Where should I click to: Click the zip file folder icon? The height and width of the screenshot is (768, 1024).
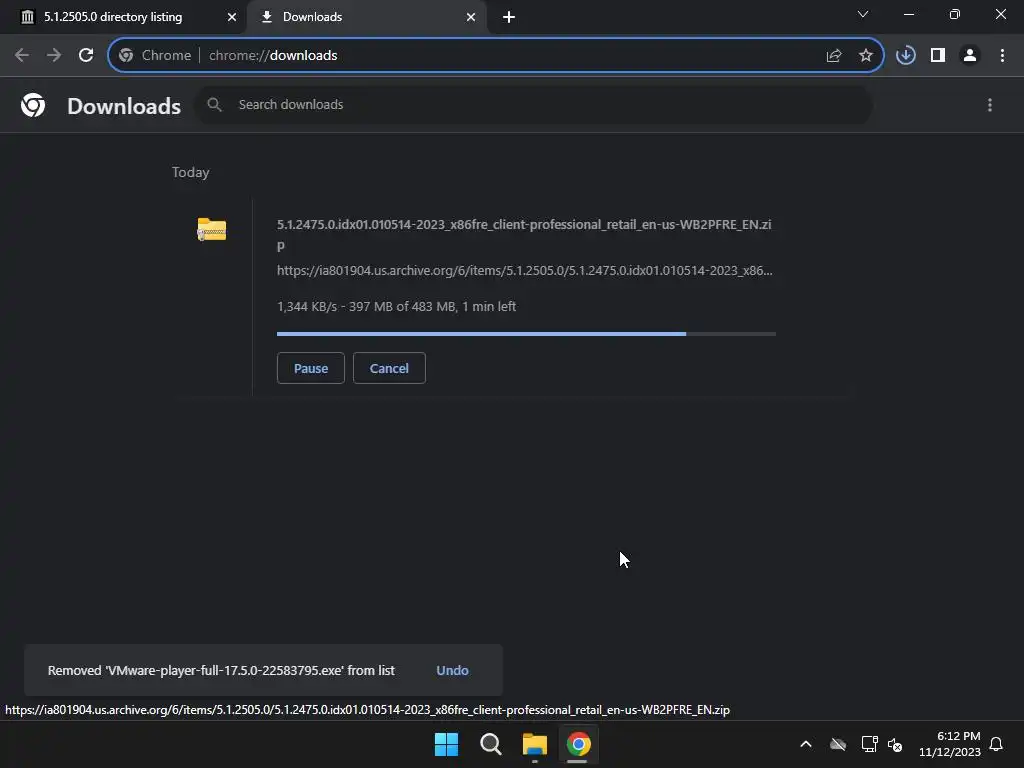coord(212,229)
